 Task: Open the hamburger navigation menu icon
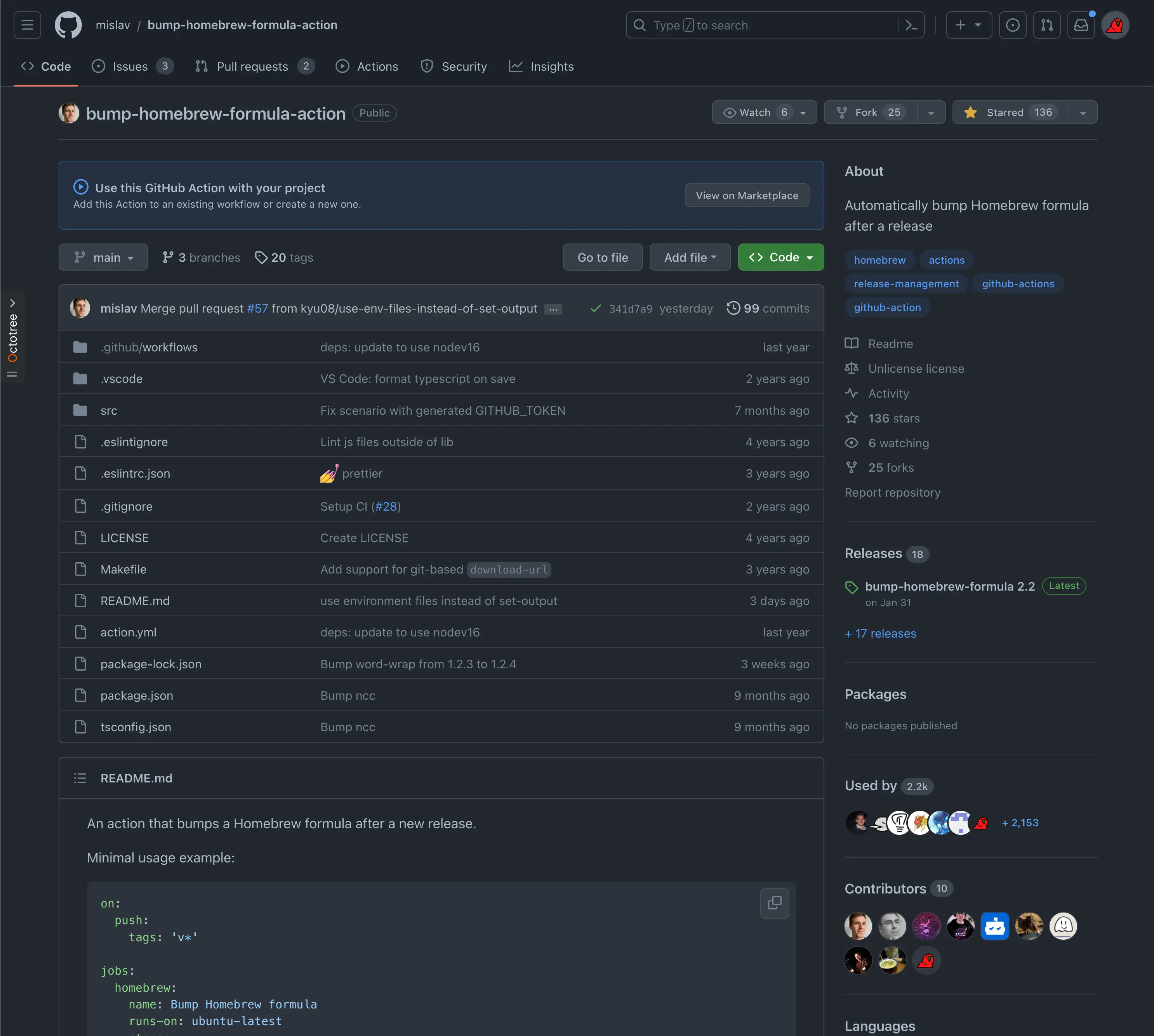point(27,24)
